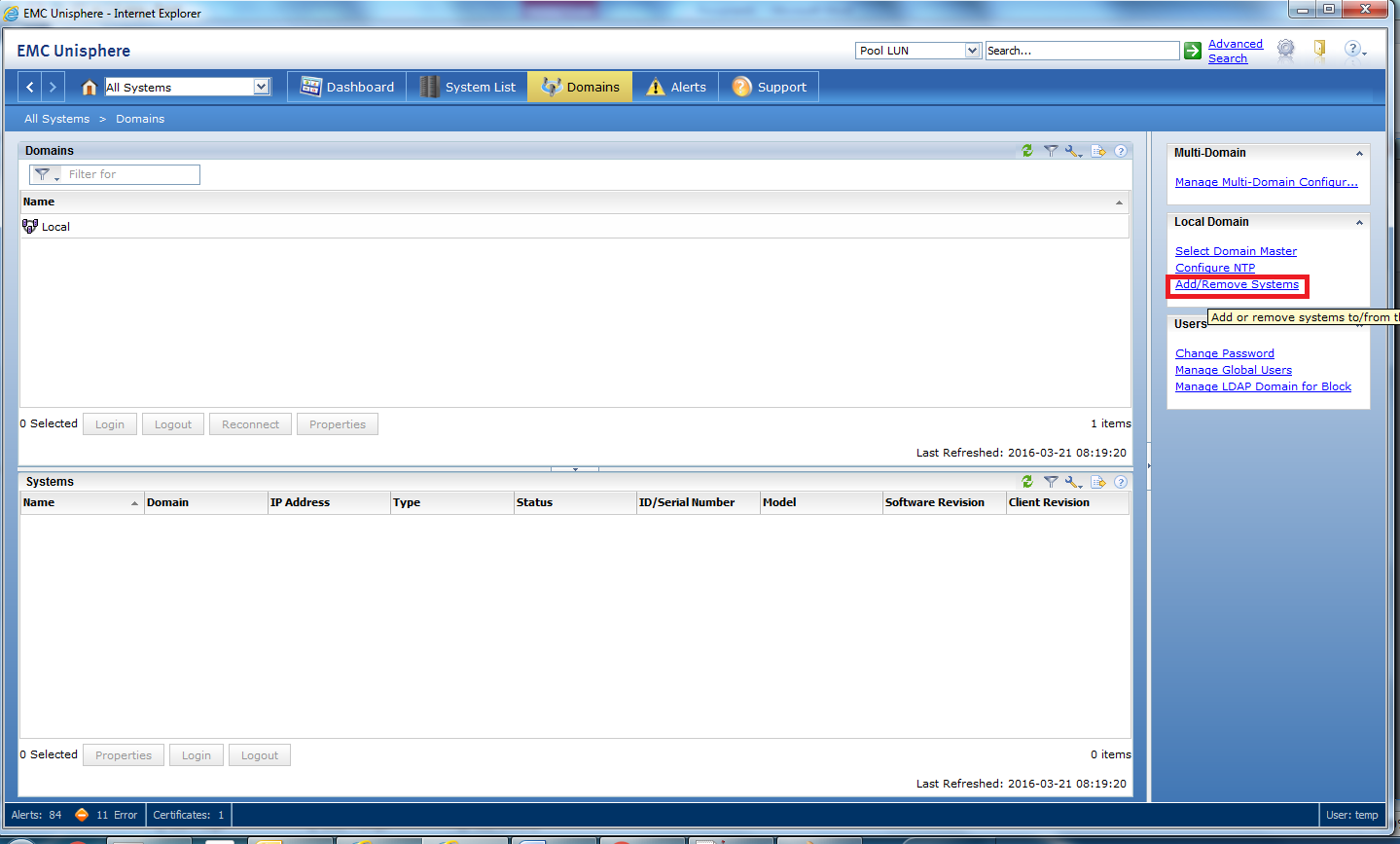Image resolution: width=1400 pixels, height=844 pixels.
Task: Open help for the Domains panel
Action: click(1121, 151)
